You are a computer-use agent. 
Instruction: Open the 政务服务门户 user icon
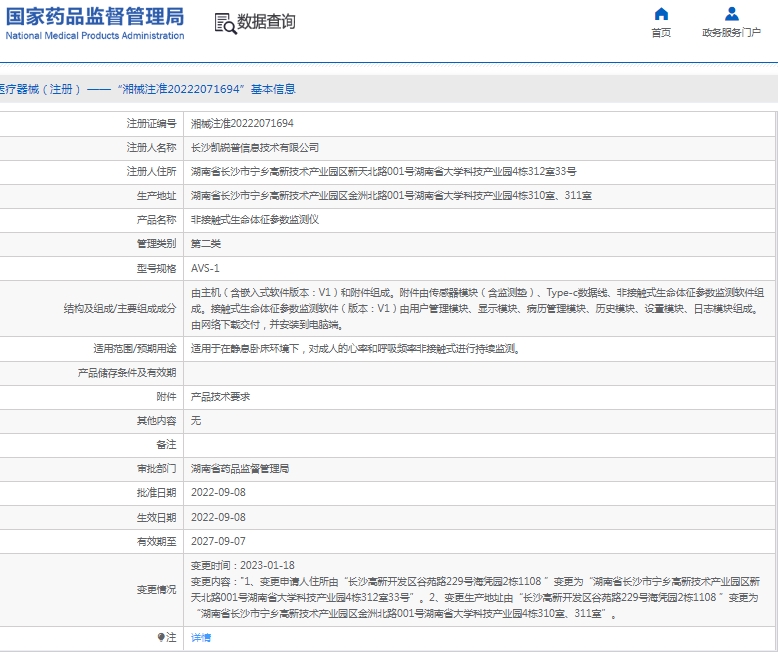pos(731,14)
